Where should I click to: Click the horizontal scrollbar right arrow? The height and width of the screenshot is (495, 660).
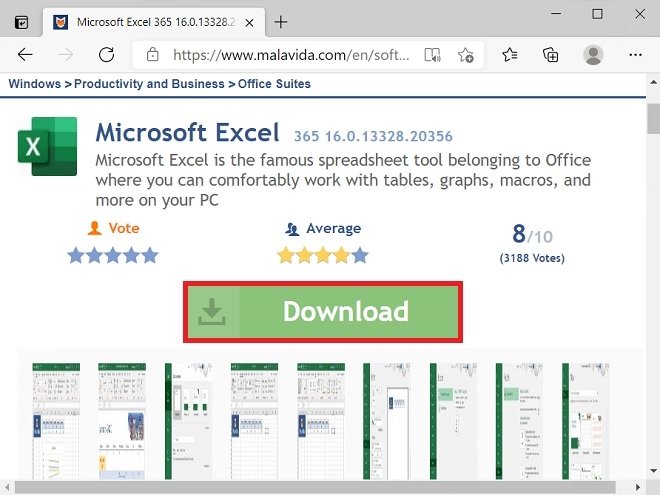[x=638, y=487]
